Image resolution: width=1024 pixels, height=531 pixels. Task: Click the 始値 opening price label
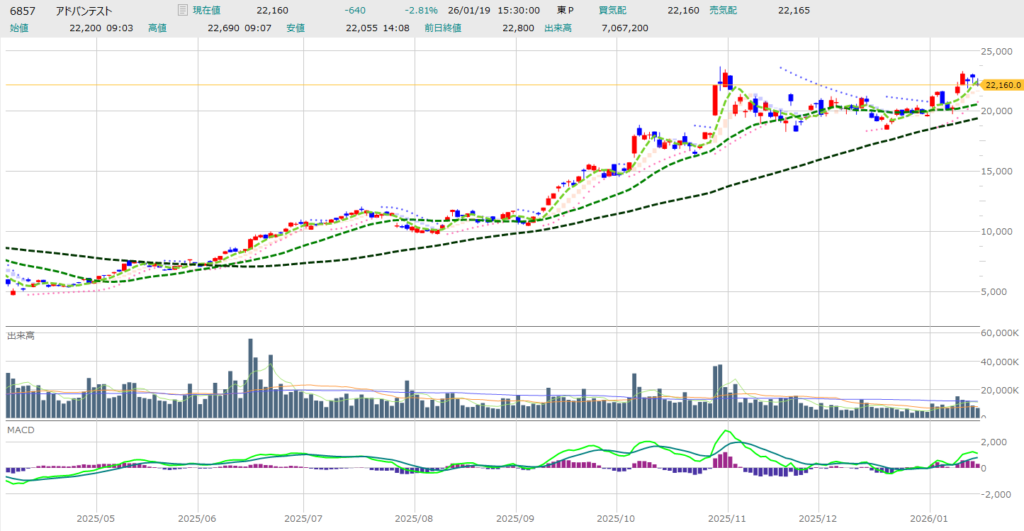click(17, 28)
